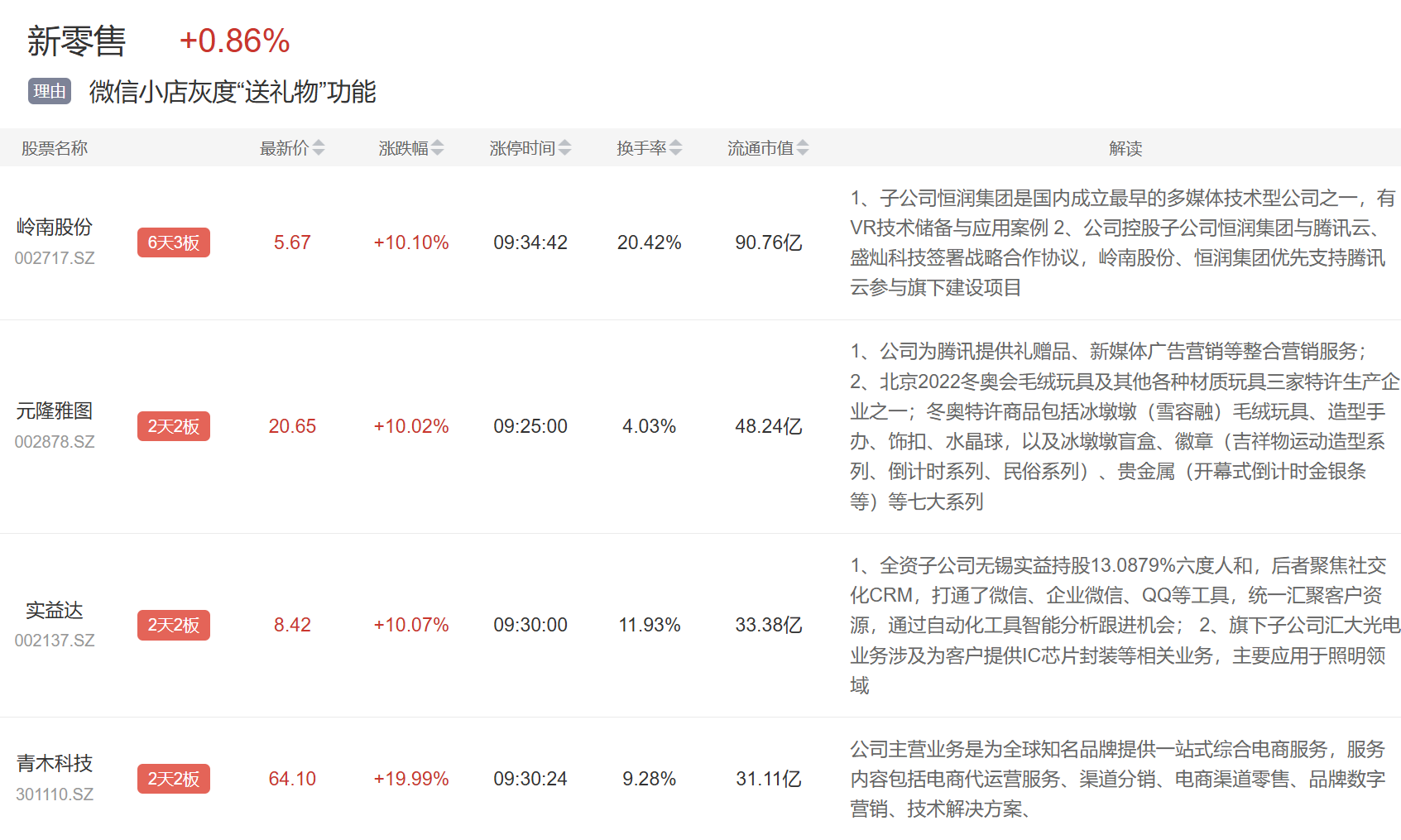This screenshot has width=1401, height=840.
Task: Click the 理由 tag badge
Action: coord(50,91)
